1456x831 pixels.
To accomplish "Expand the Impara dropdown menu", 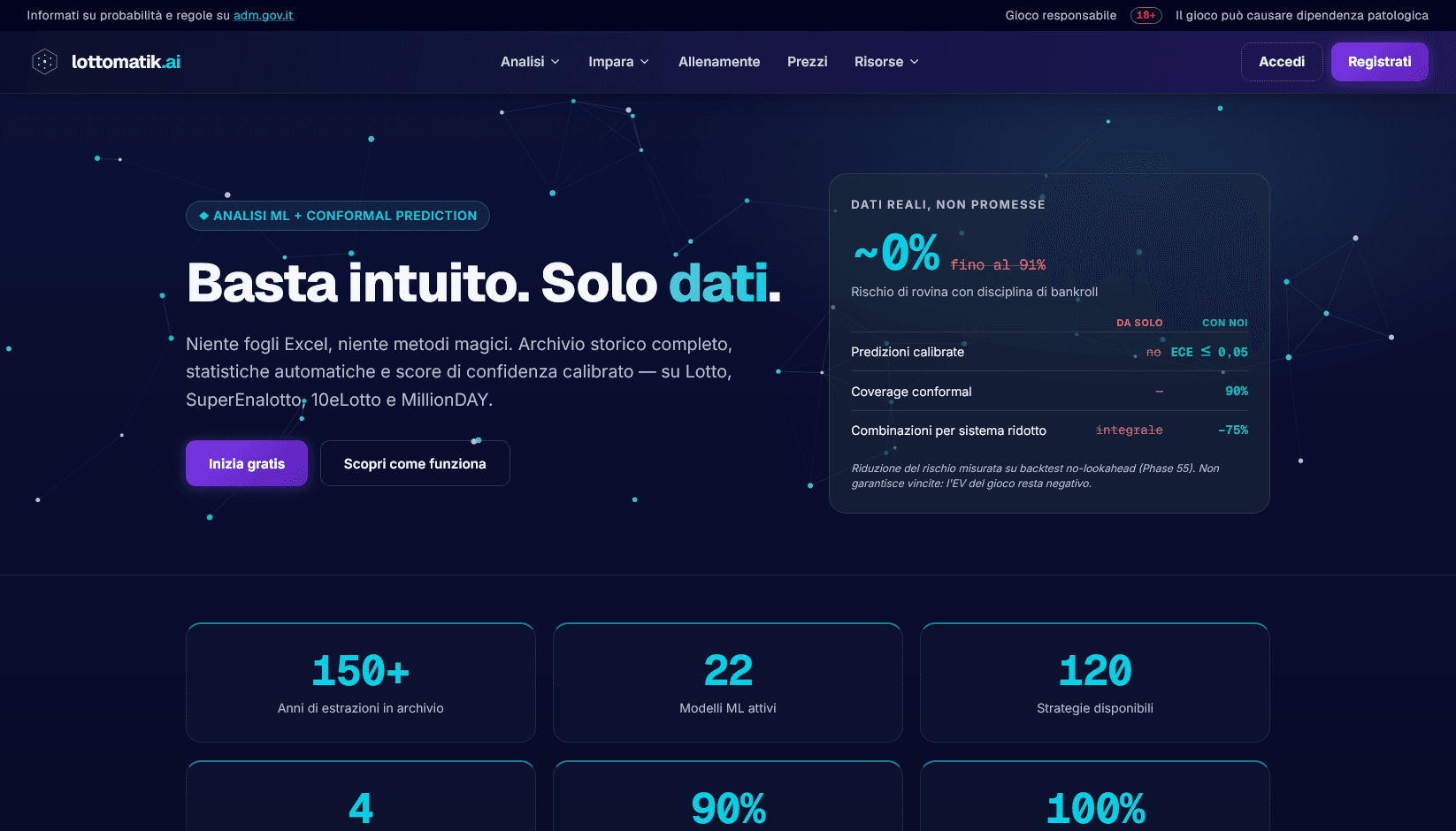I will pyautogui.click(x=618, y=62).
